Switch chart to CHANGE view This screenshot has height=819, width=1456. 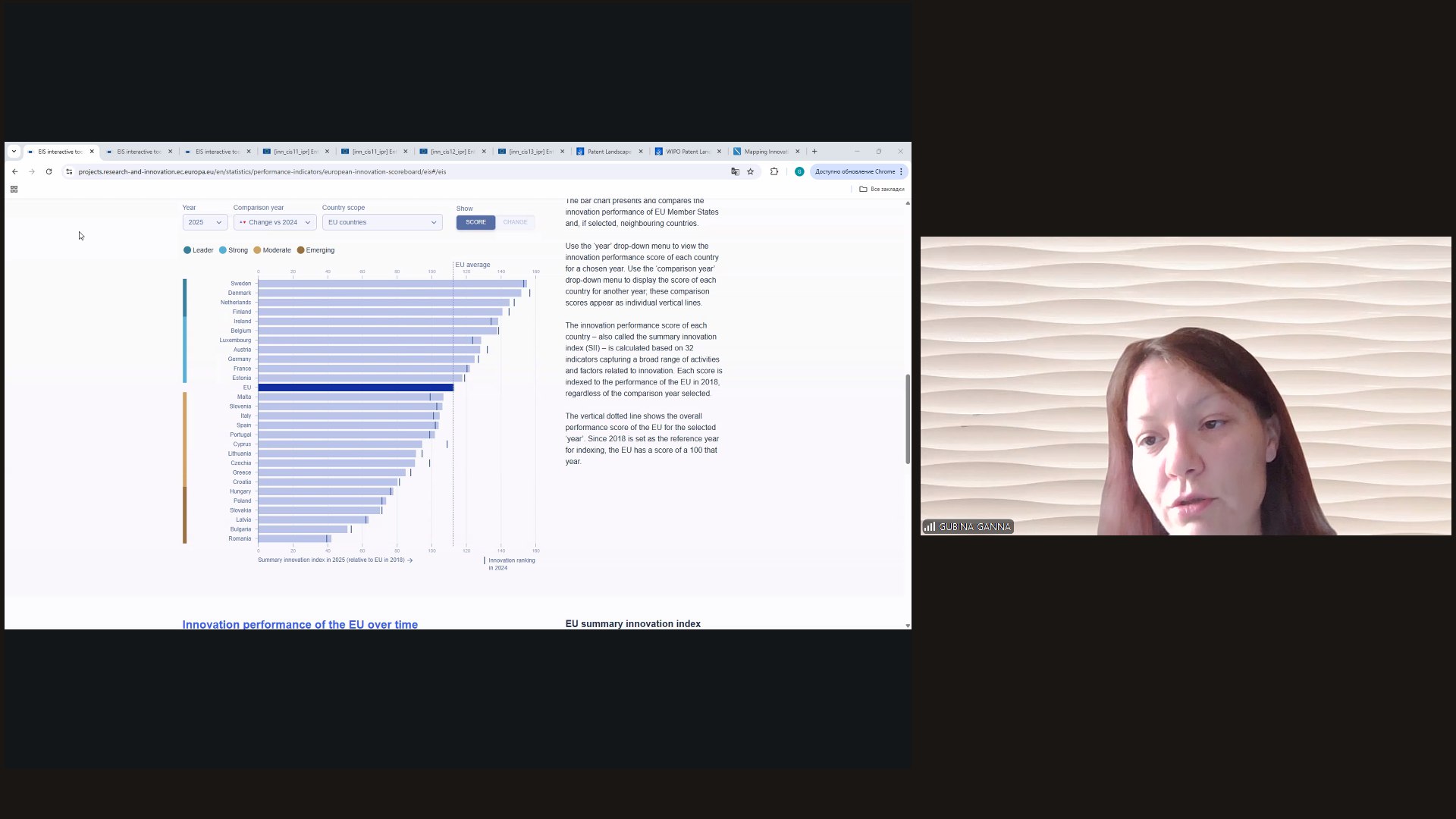[515, 222]
